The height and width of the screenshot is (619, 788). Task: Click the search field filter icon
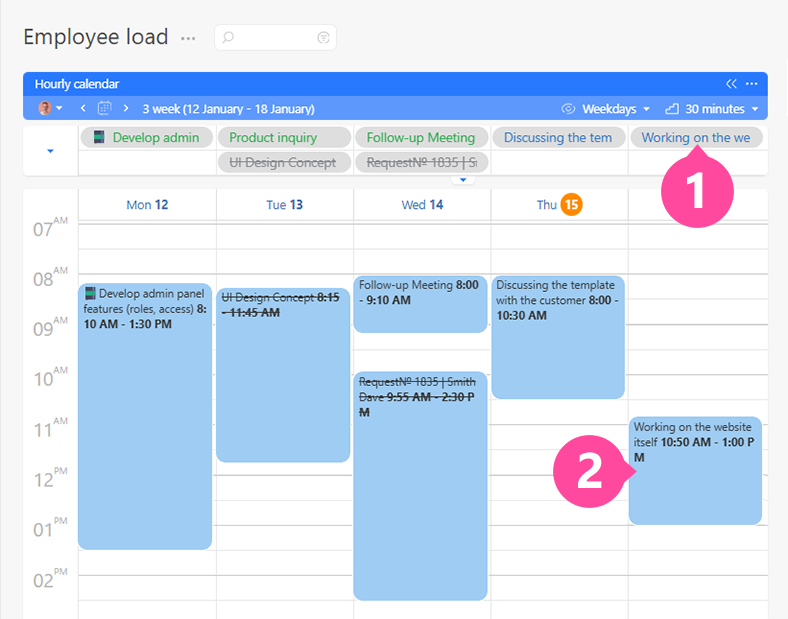[x=323, y=38]
